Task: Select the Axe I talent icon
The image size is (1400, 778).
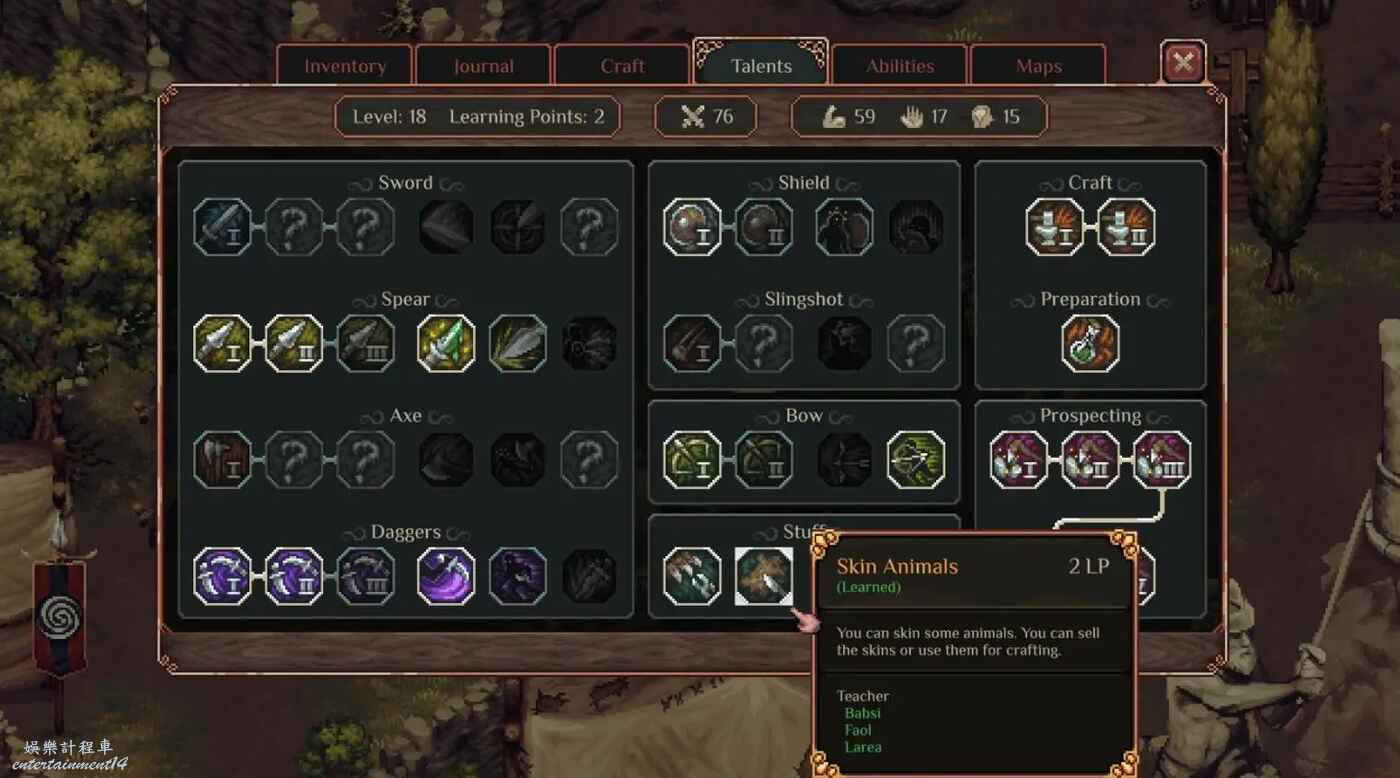Action: (222, 460)
